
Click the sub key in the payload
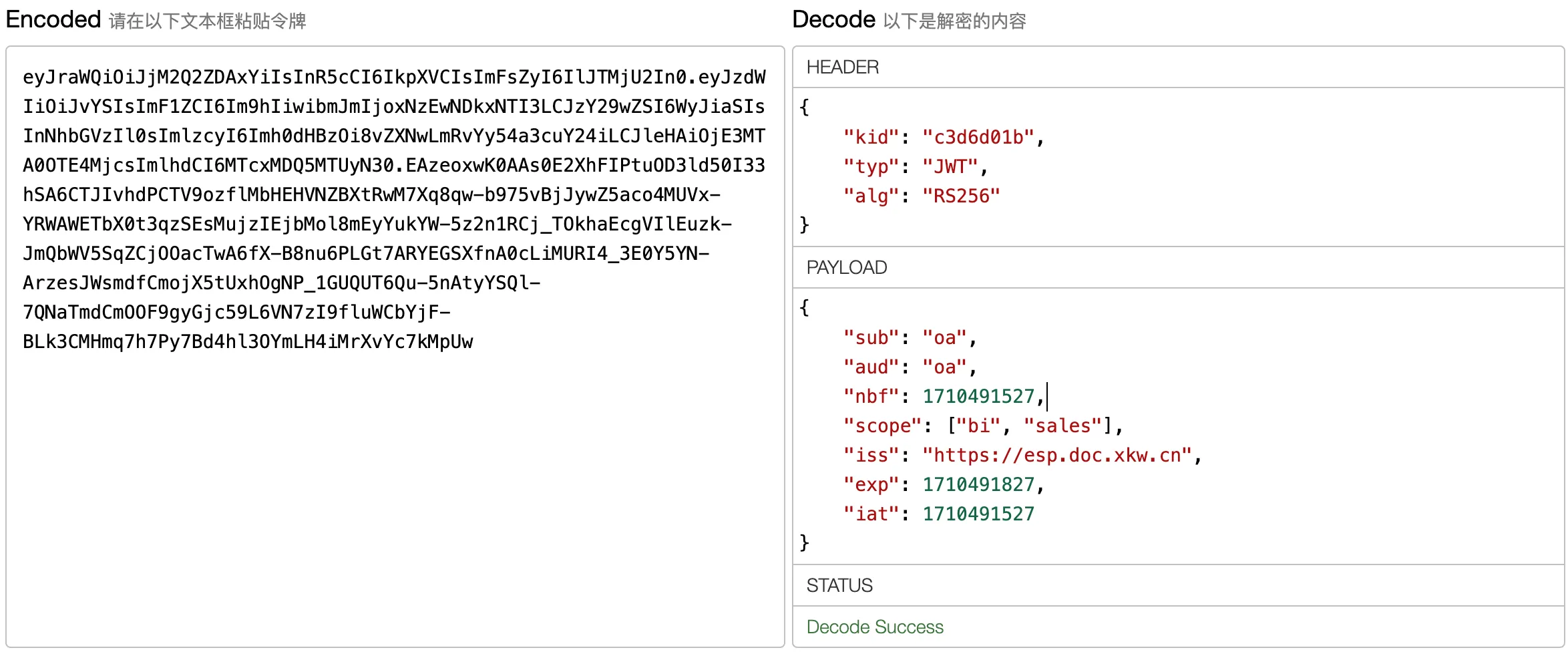[871, 338]
